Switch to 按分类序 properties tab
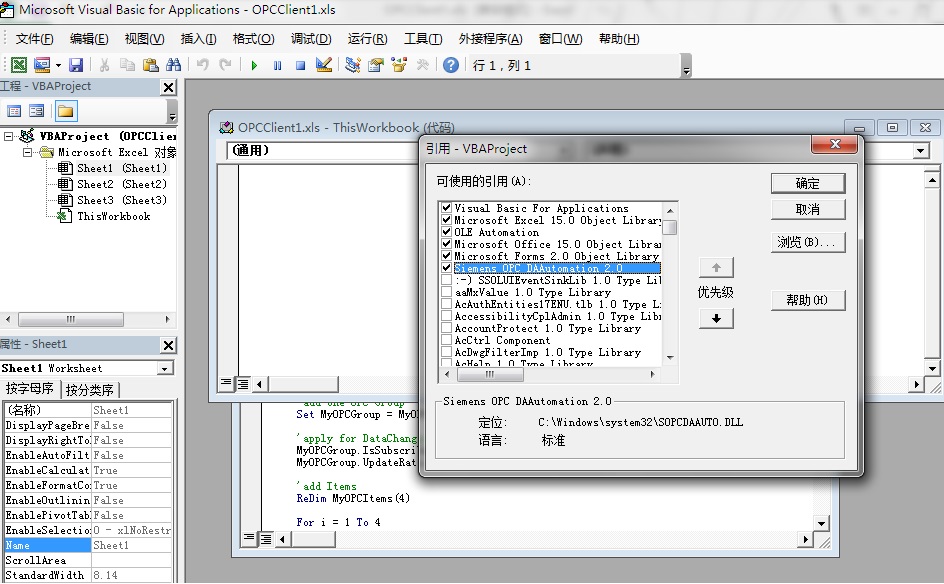Viewport: 944px width, 584px height. [x=90, y=390]
